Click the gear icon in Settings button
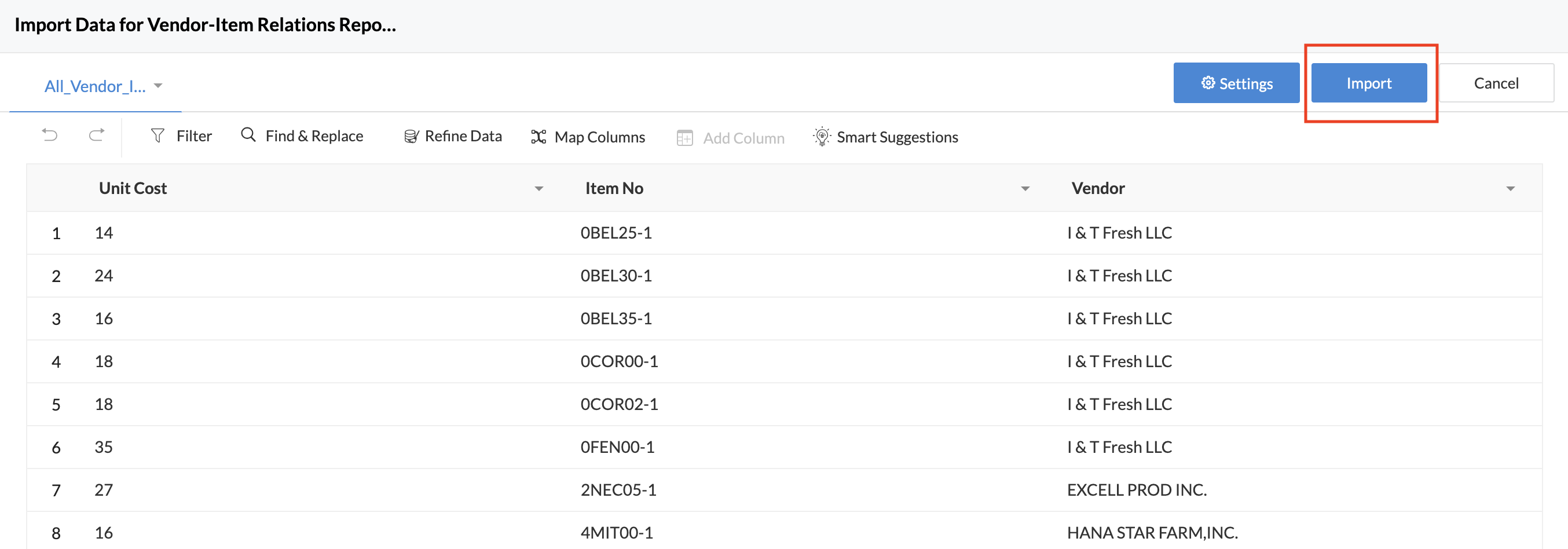The height and width of the screenshot is (549, 1568). tap(1208, 83)
